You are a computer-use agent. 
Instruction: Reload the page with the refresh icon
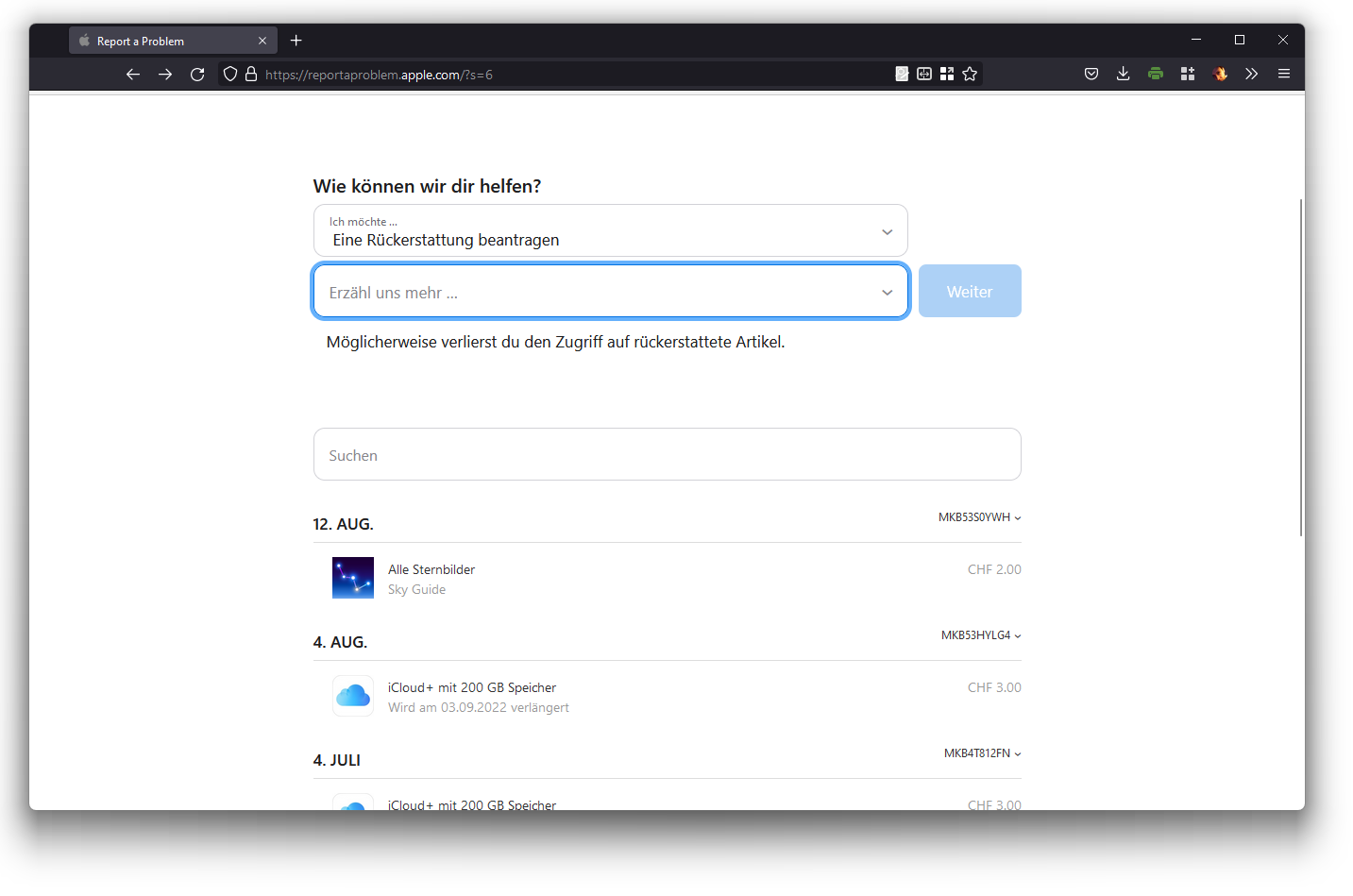[x=197, y=75]
